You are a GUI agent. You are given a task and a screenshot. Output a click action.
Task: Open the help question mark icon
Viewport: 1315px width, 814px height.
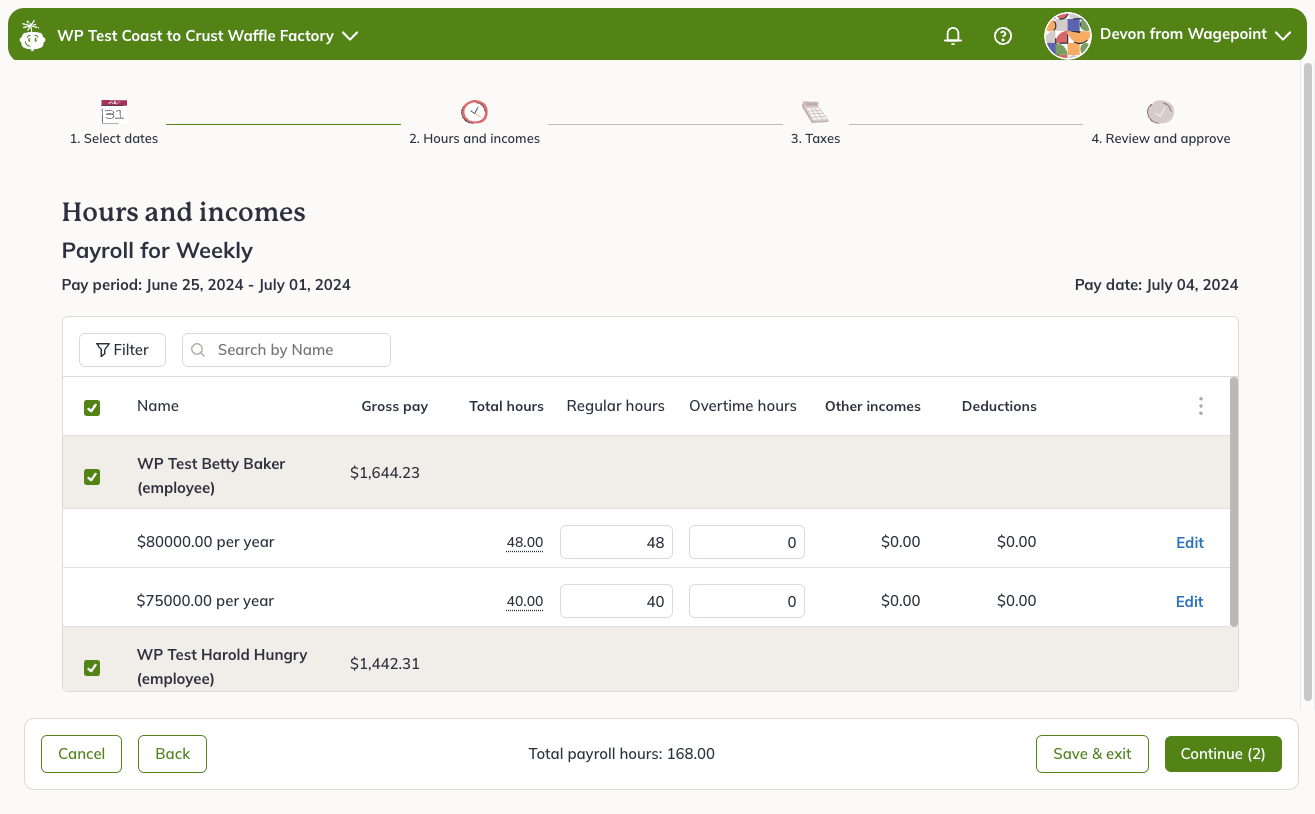click(x=1003, y=36)
